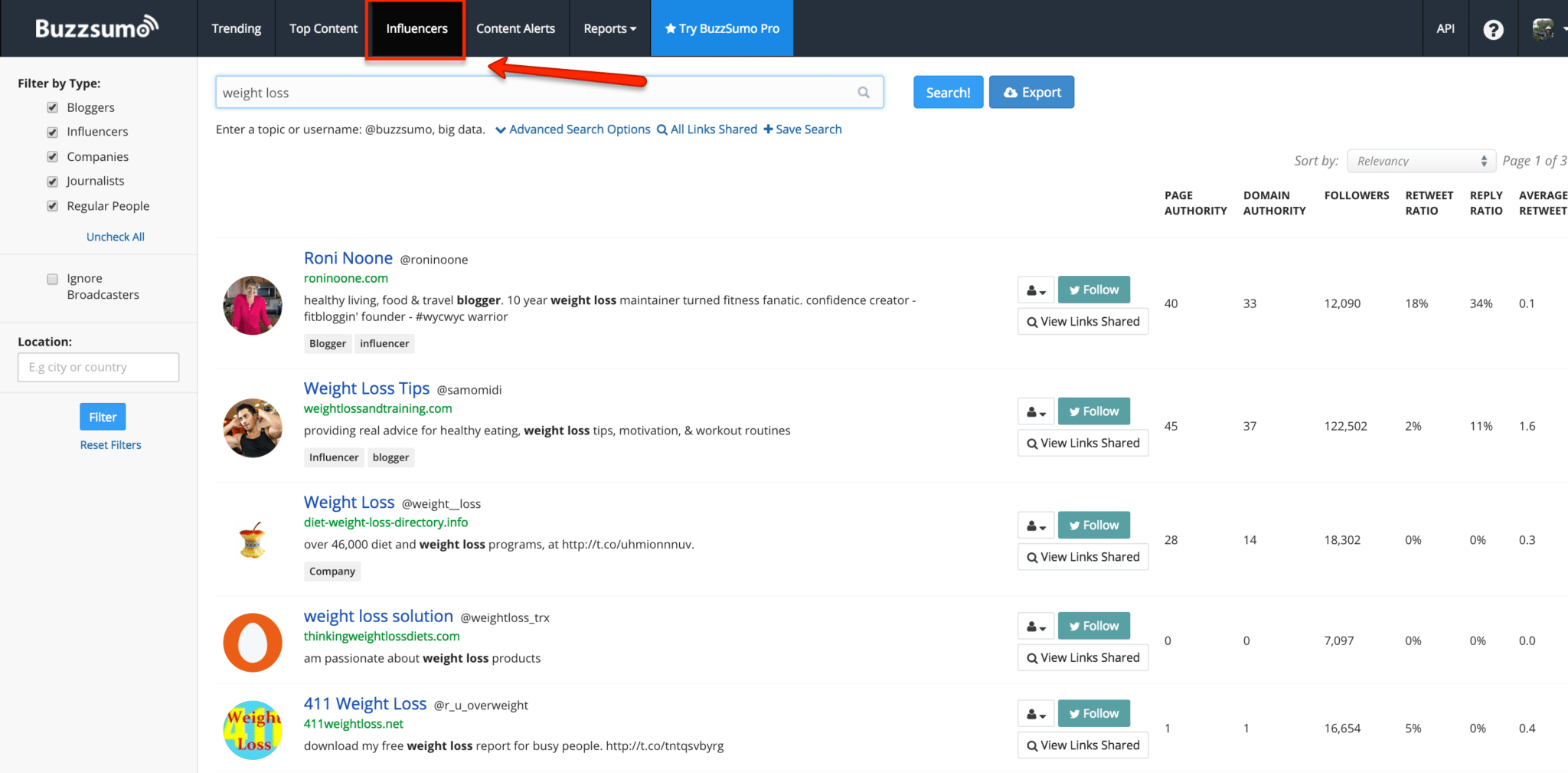Click the Followers column header
This screenshot has width=1568, height=773.
click(x=1357, y=195)
